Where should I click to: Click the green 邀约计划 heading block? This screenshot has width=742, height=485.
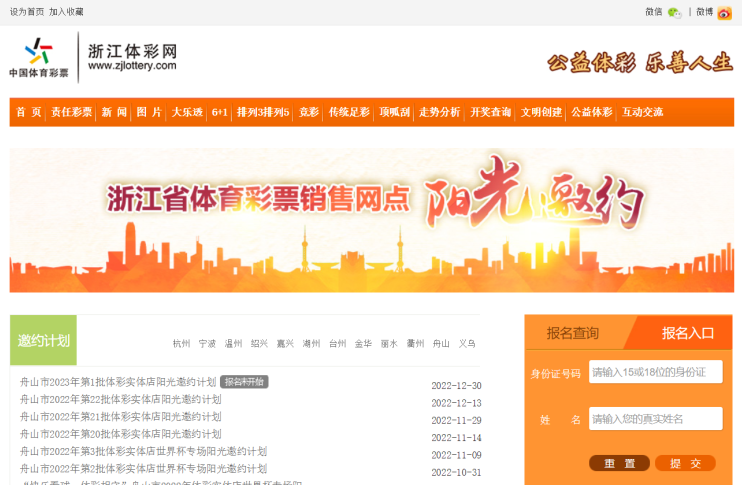coord(43,340)
